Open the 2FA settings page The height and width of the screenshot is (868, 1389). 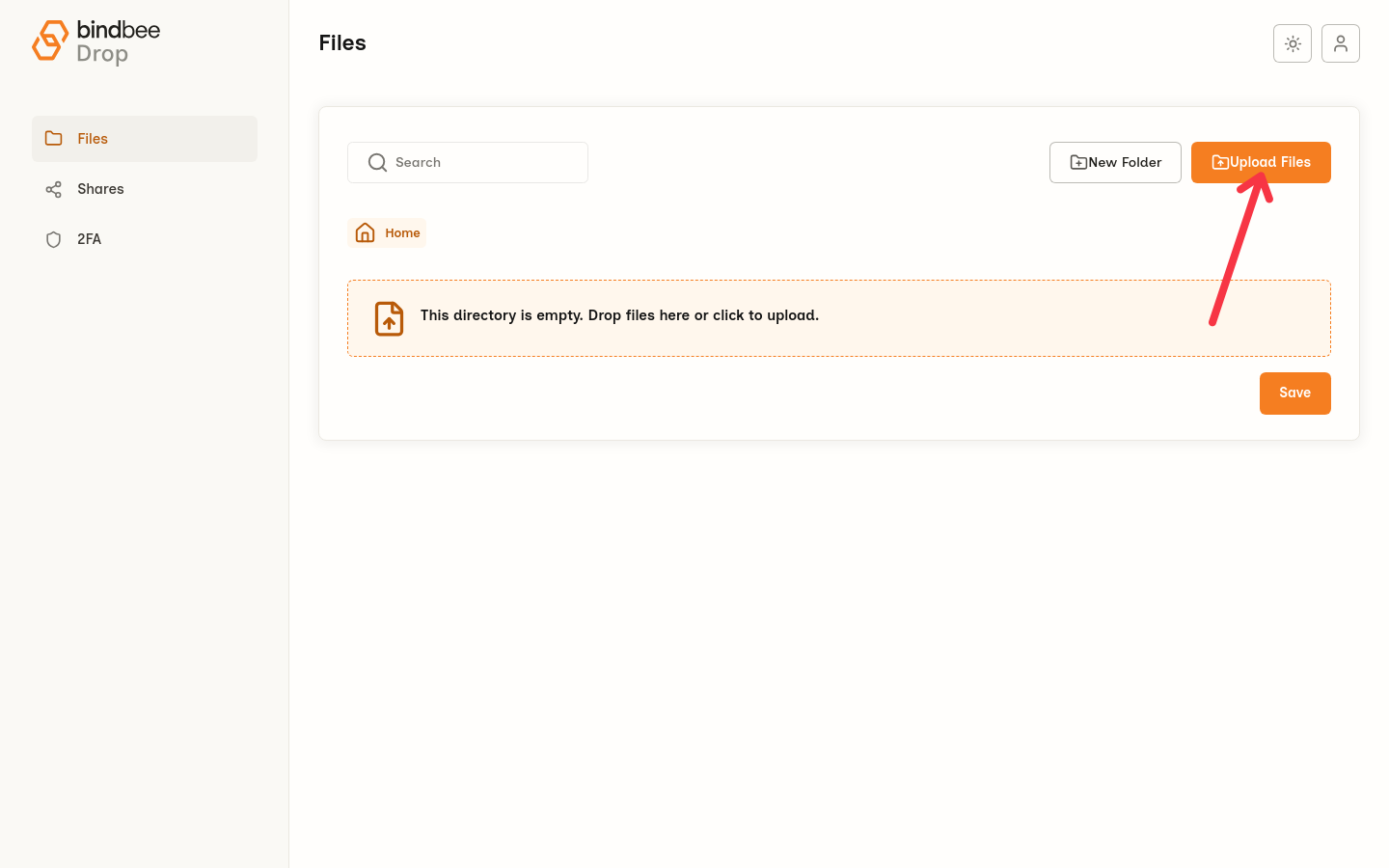pyautogui.click(x=145, y=239)
